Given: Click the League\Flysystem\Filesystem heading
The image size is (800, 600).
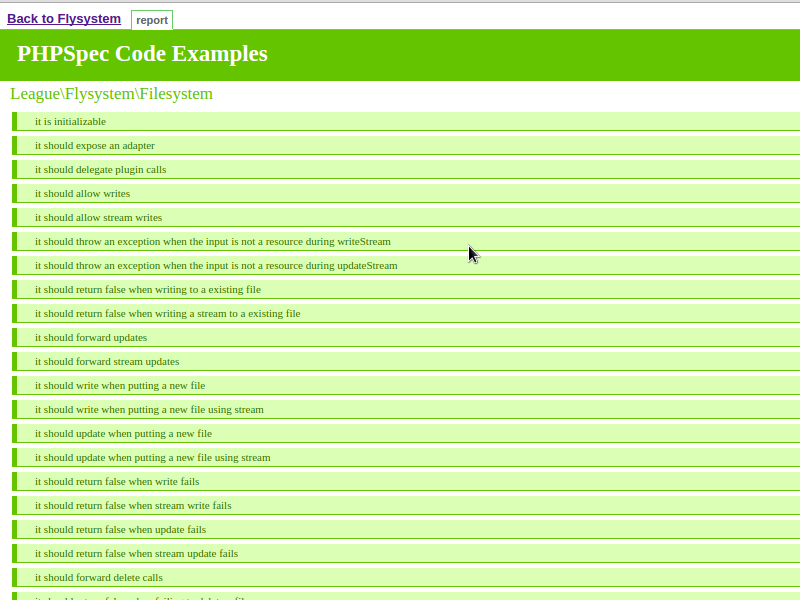Looking at the screenshot, I should click(x=111, y=94).
